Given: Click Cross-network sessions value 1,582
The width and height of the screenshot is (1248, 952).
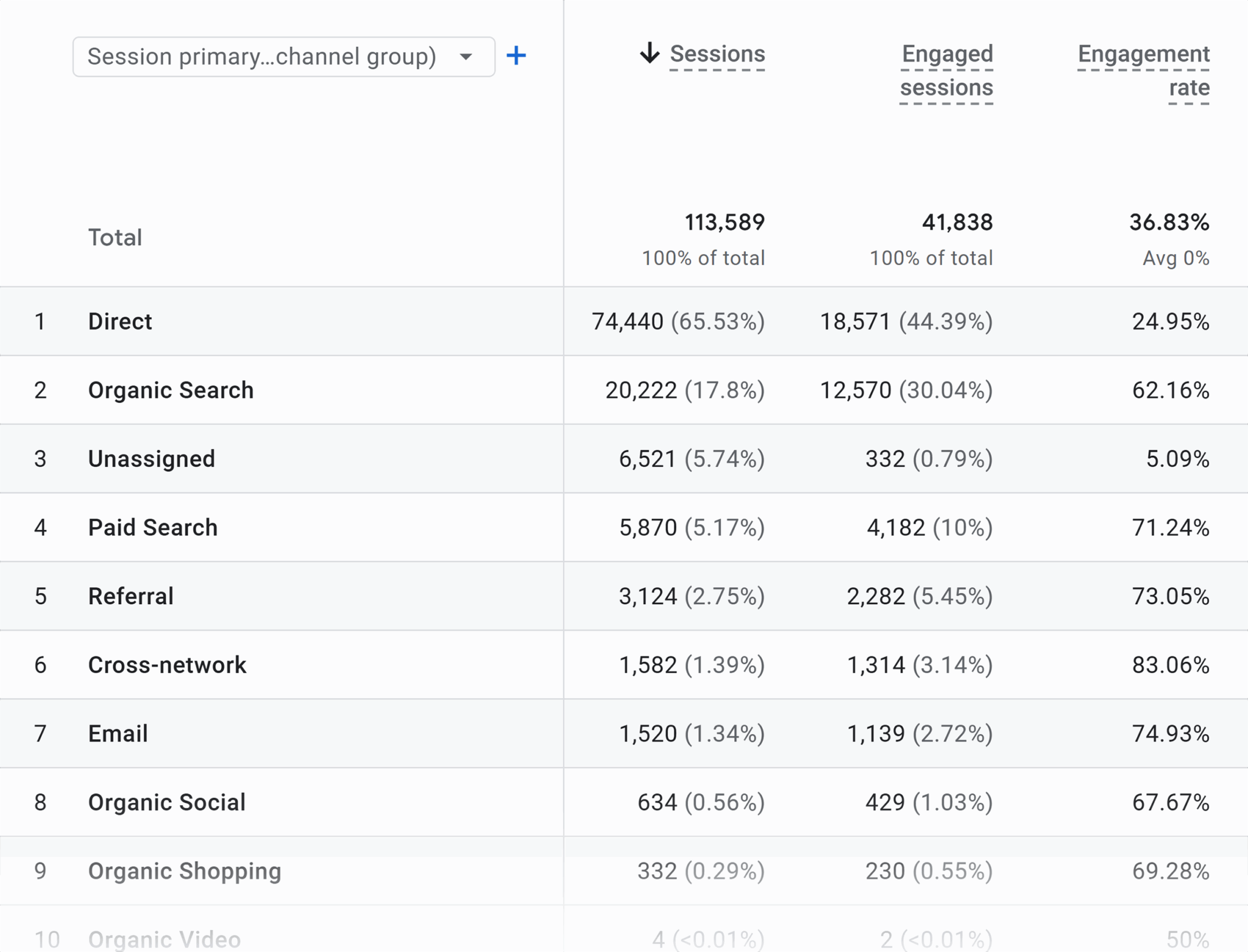Looking at the screenshot, I should coord(648,665).
